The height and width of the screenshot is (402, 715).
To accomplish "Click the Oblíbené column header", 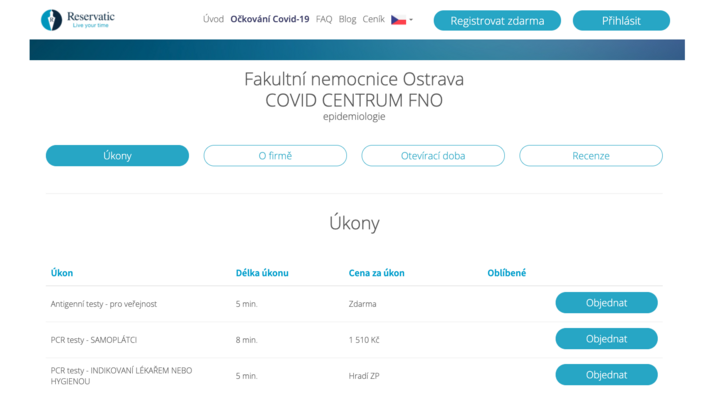I will click(506, 273).
